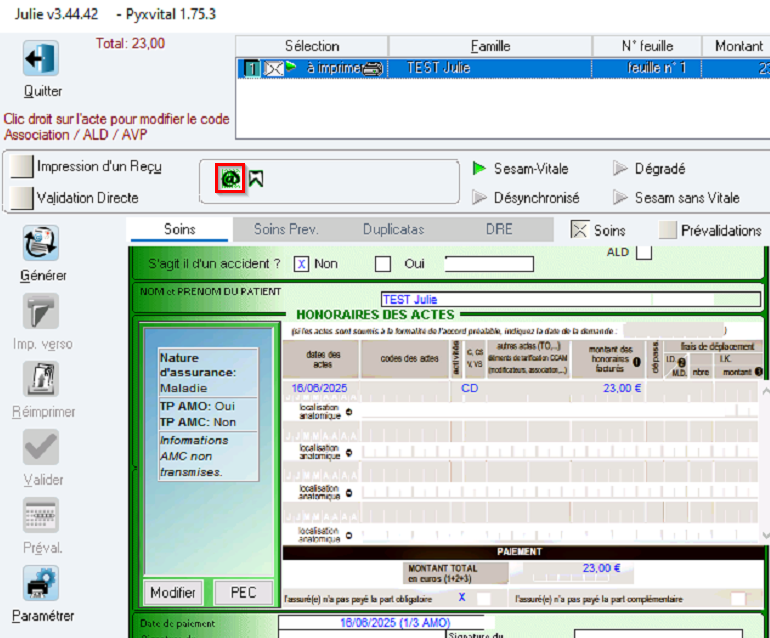The width and height of the screenshot is (770, 638).
Task: Click the act date 16/06/2025
Action: point(320,388)
